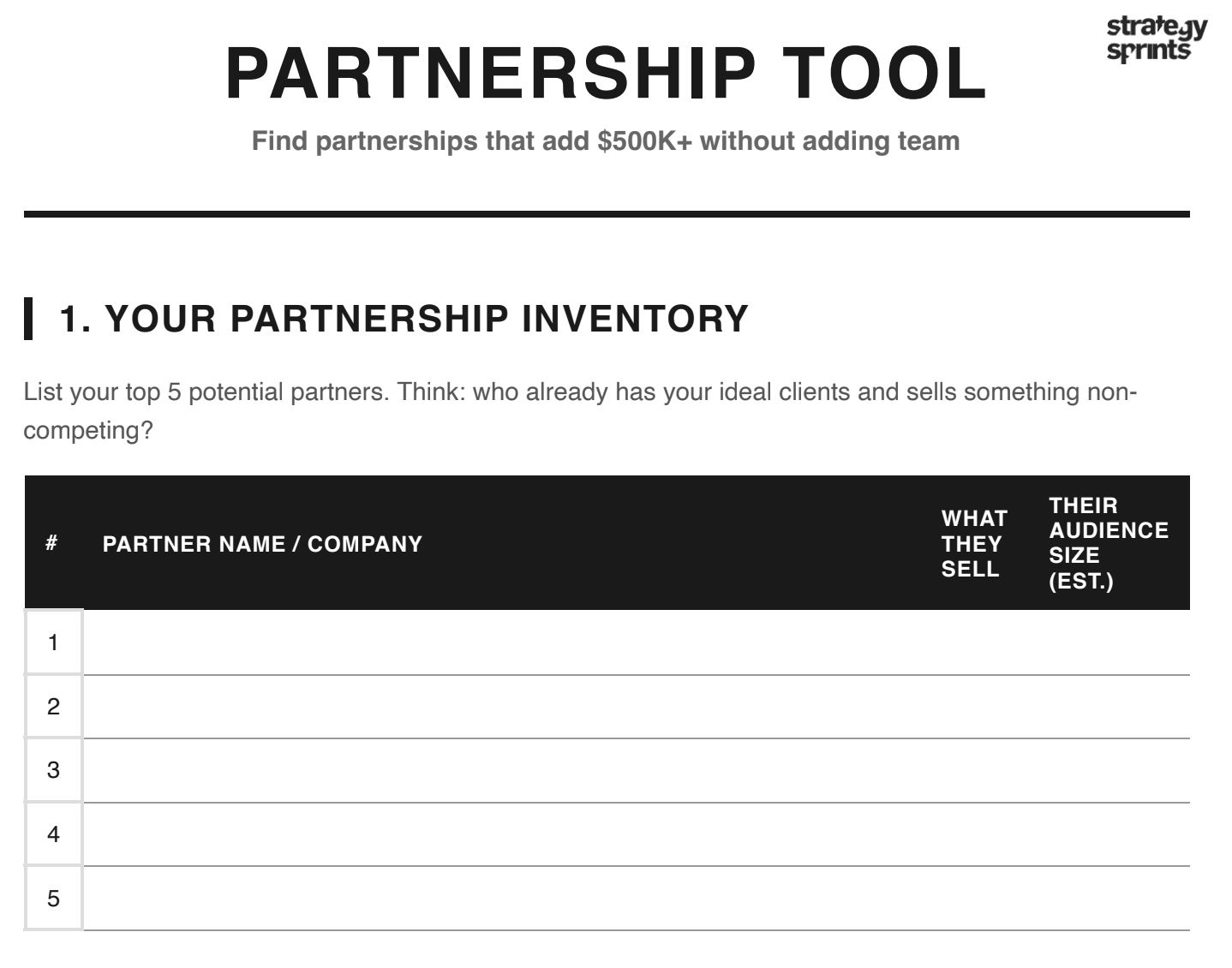The height and width of the screenshot is (968, 1232).
Task: Click the $500K+ partnerships subtitle text
Action: click(606, 141)
